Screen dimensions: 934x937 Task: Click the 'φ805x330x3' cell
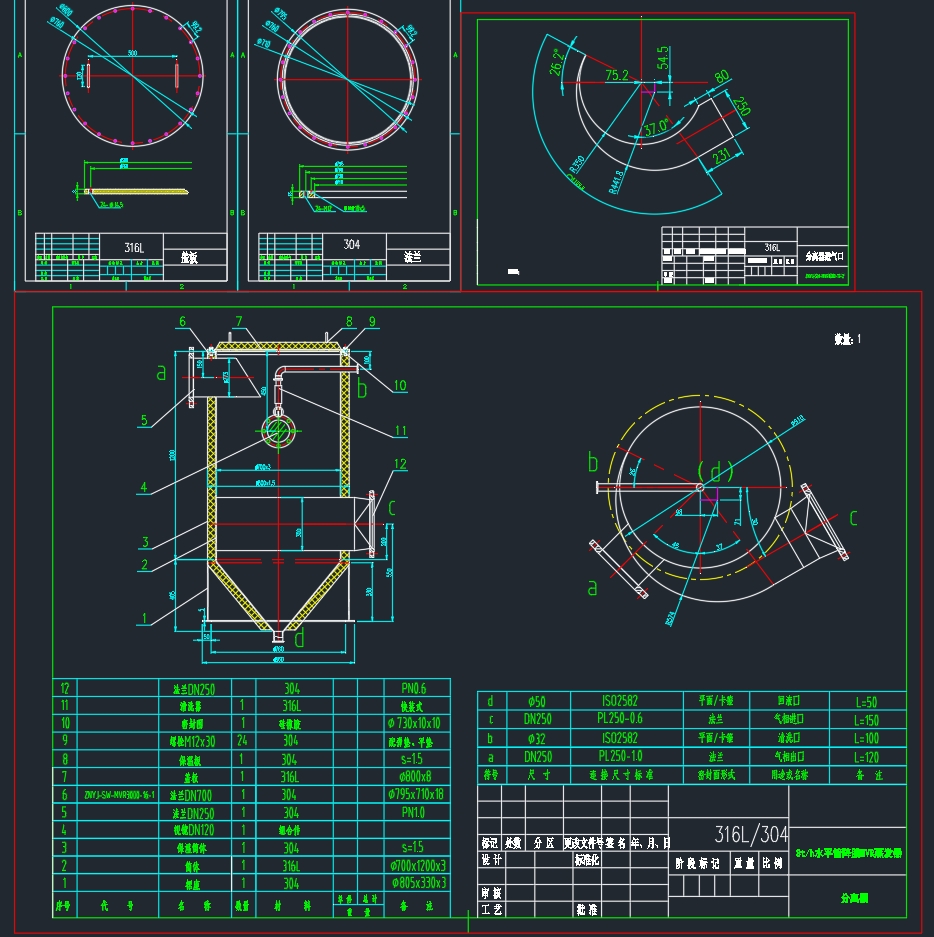coord(418,883)
